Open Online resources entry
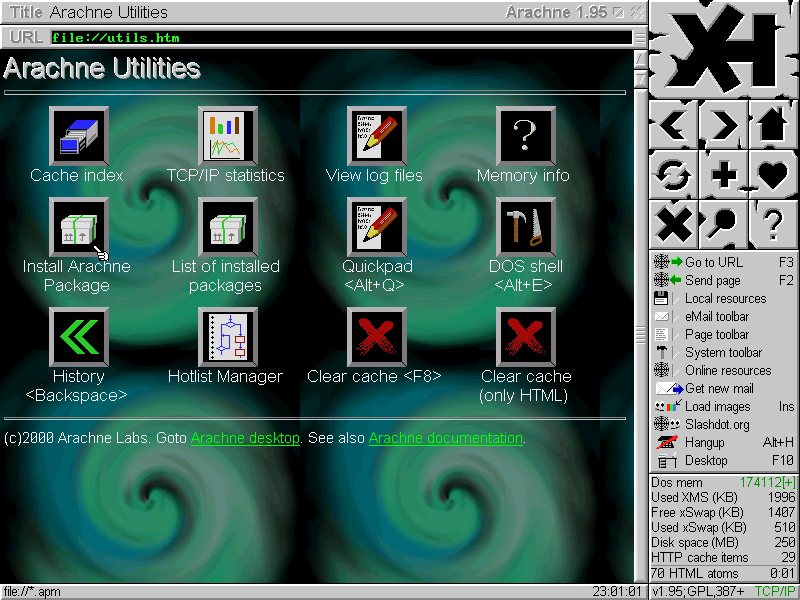 pos(723,370)
